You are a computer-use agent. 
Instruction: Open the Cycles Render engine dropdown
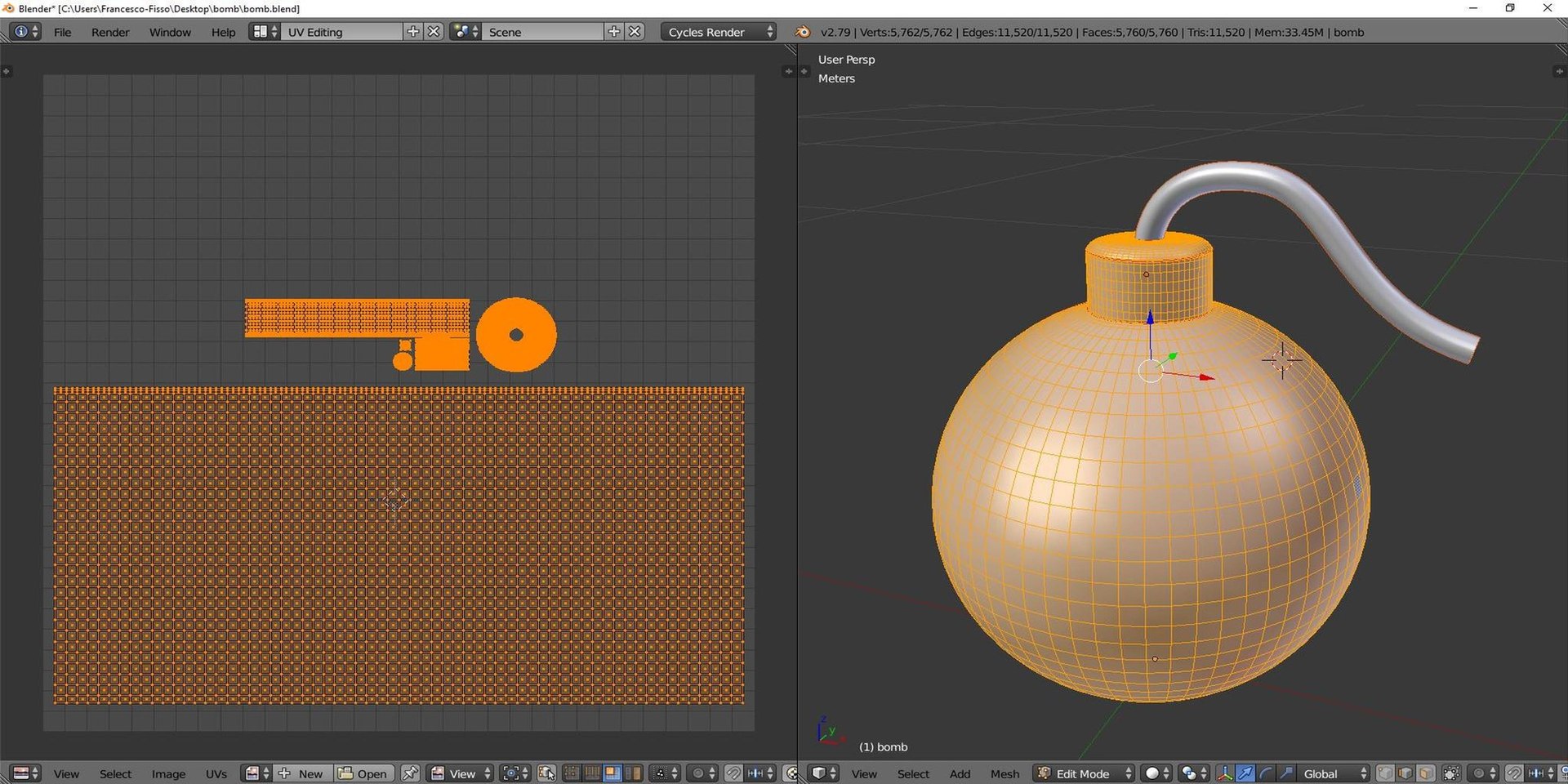[719, 32]
